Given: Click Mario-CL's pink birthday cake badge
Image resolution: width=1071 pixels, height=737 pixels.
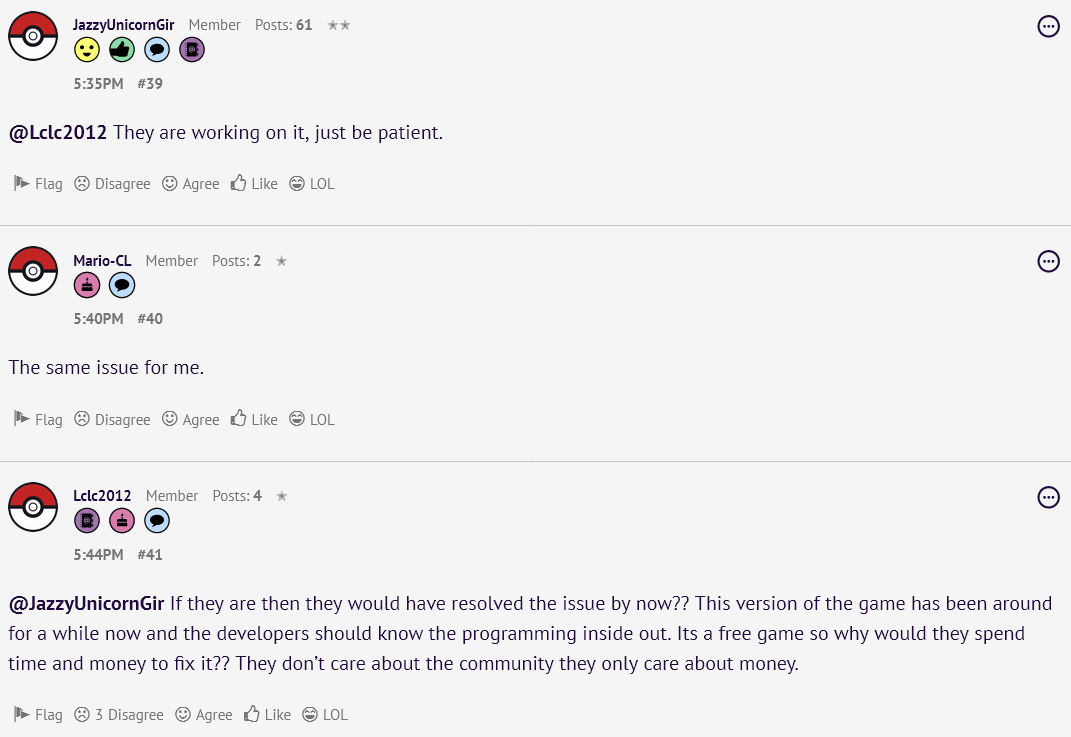Looking at the screenshot, I should pyautogui.click(x=87, y=286).
